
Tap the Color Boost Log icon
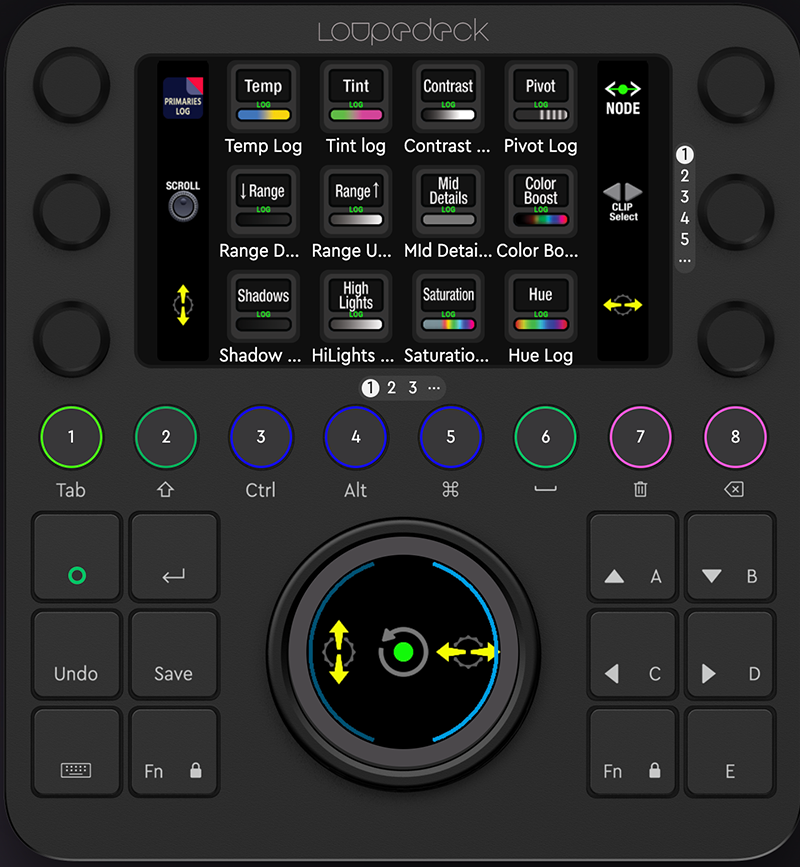pos(540,200)
